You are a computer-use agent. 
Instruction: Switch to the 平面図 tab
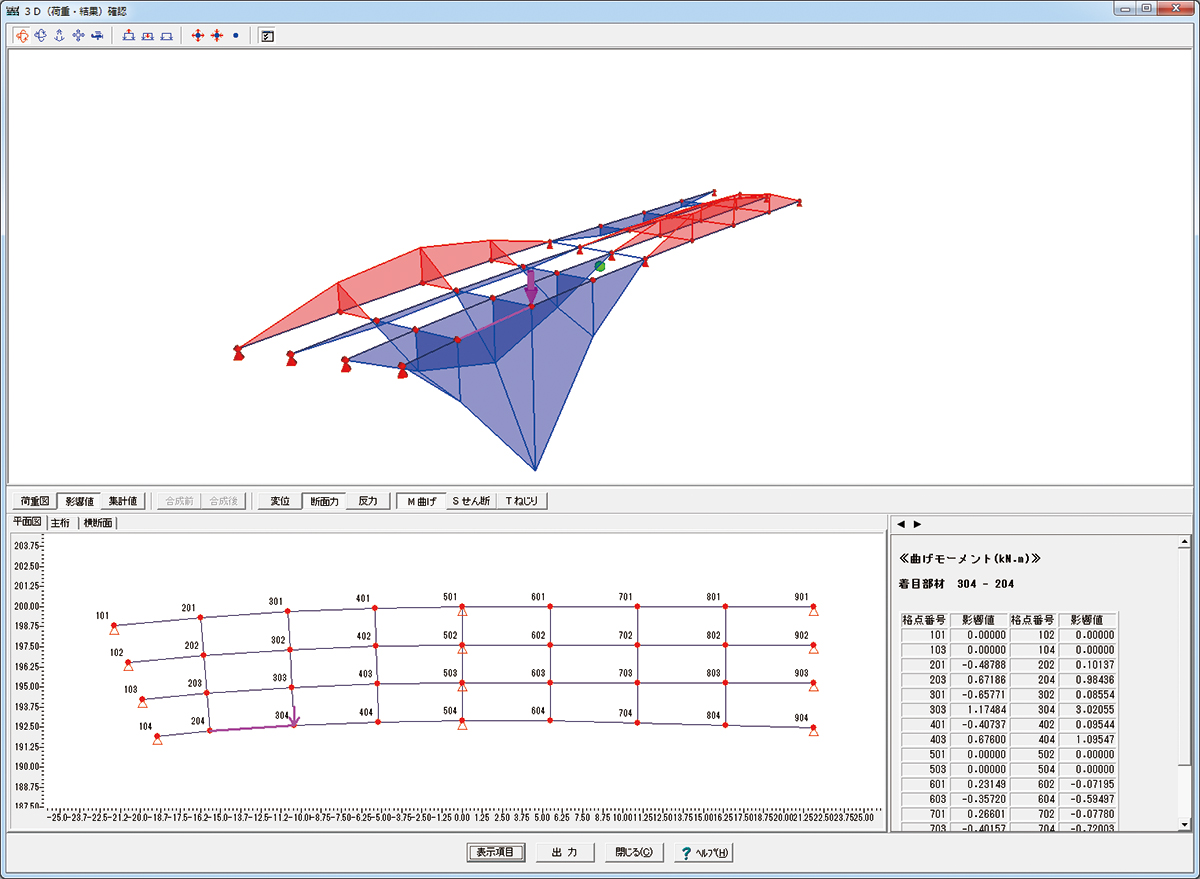coord(26,522)
